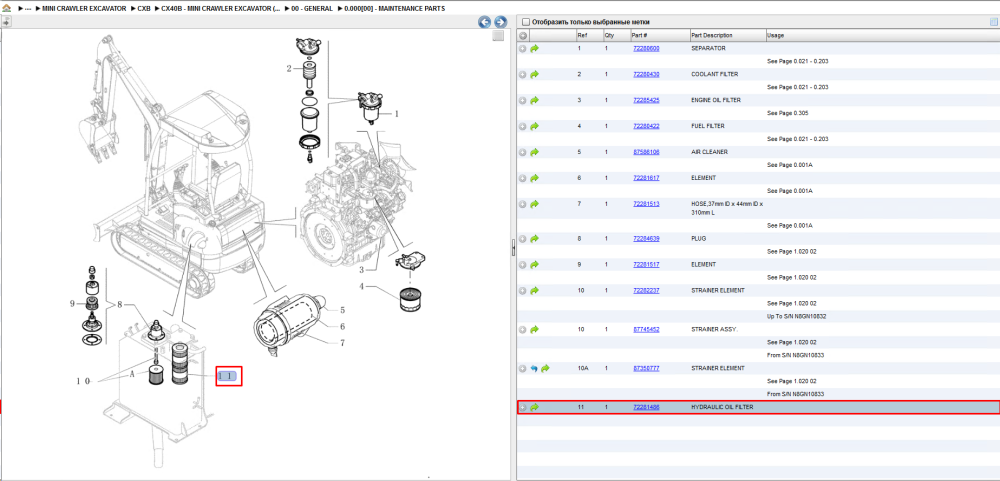This screenshot has height=481, width=1000.
Task: Enable 'Отобразить только выбранные метки' checkbox
Action: click(x=526, y=22)
